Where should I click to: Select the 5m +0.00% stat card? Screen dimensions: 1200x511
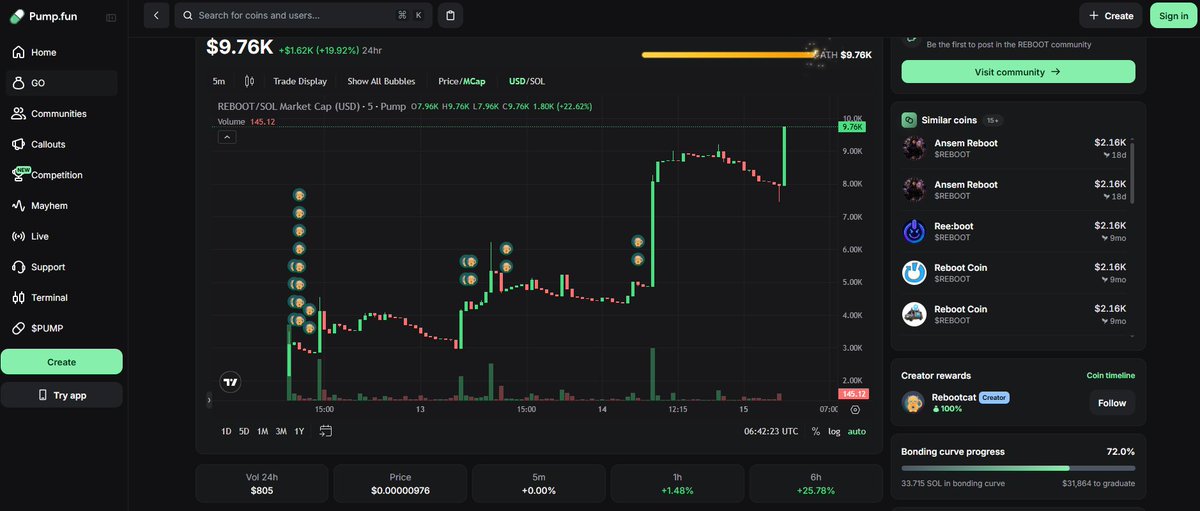click(539, 484)
